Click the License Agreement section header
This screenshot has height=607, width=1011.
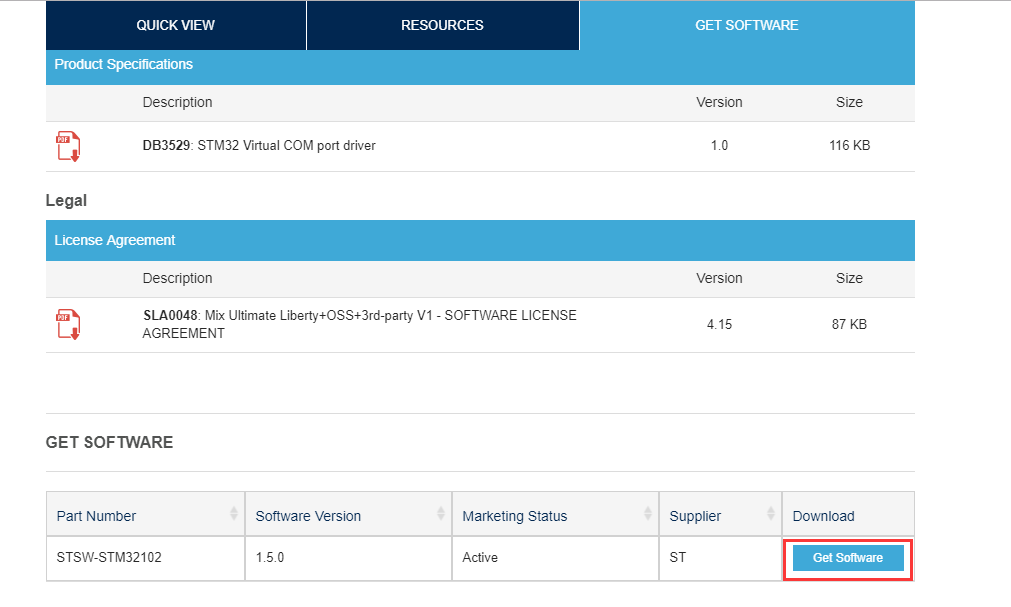pyautogui.click(x=114, y=240)
